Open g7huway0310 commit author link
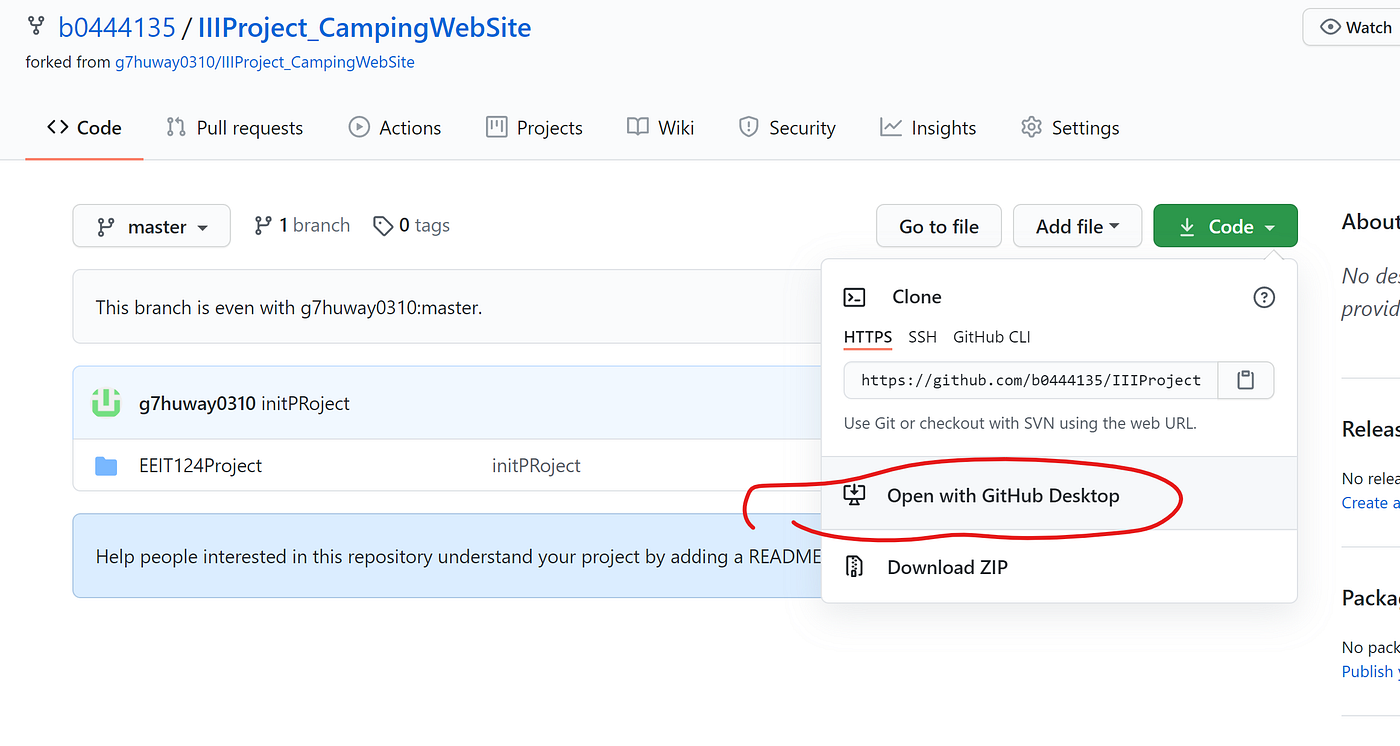The image size is (1400, 746). click(197, 404)
